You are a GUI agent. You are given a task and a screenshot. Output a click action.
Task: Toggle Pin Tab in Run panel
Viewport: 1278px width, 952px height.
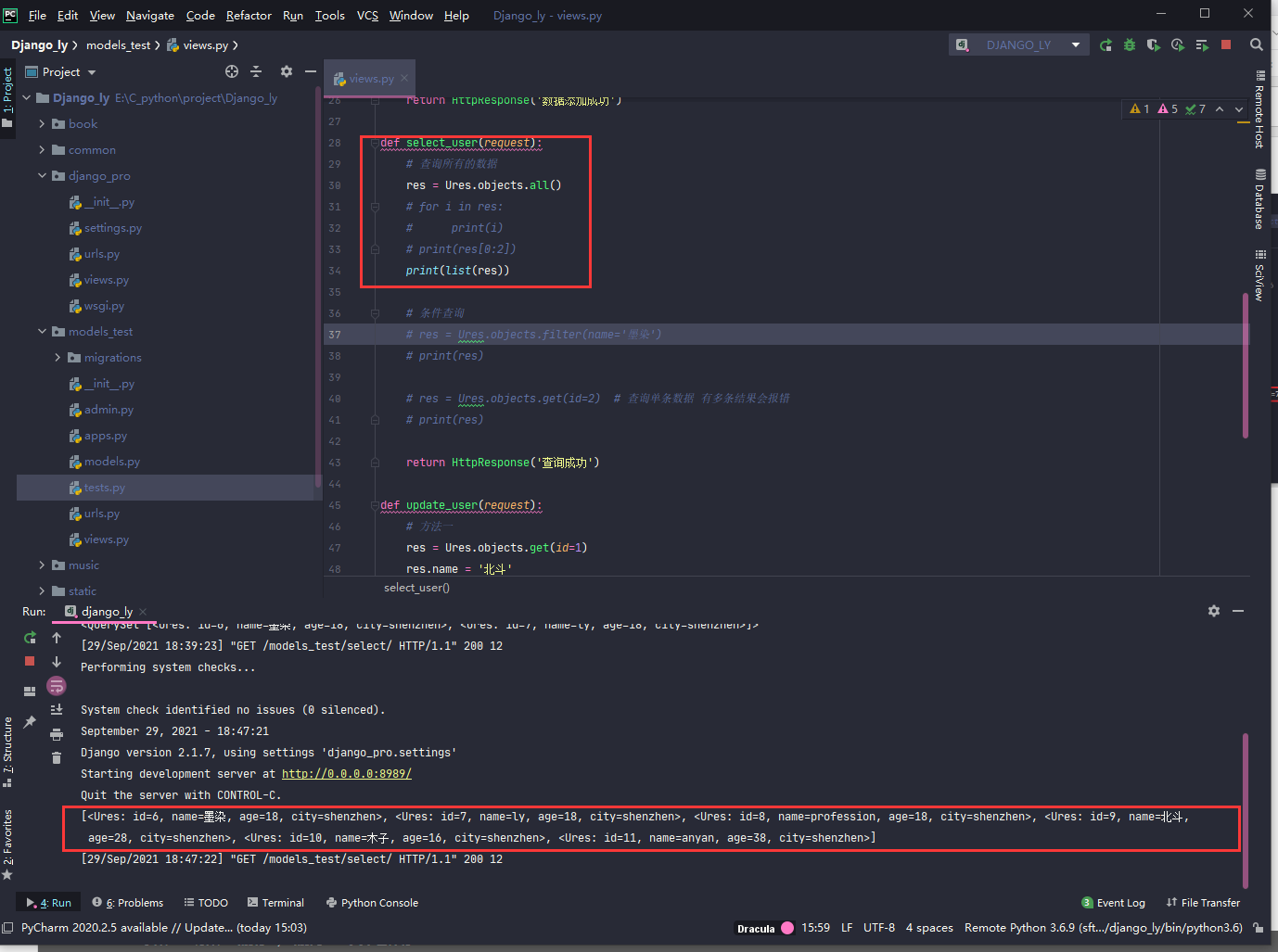30,722
